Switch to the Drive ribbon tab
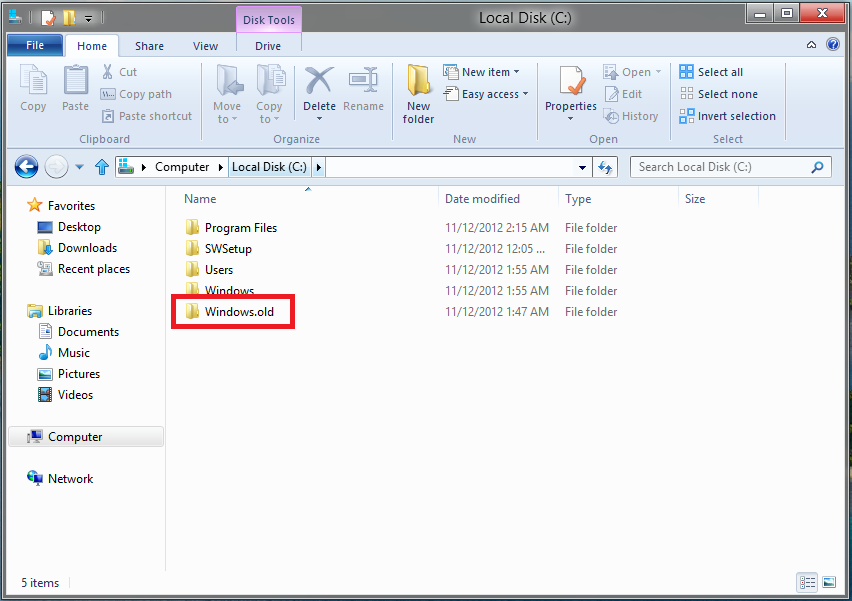 pyautogui.click(x=268, y=46)
